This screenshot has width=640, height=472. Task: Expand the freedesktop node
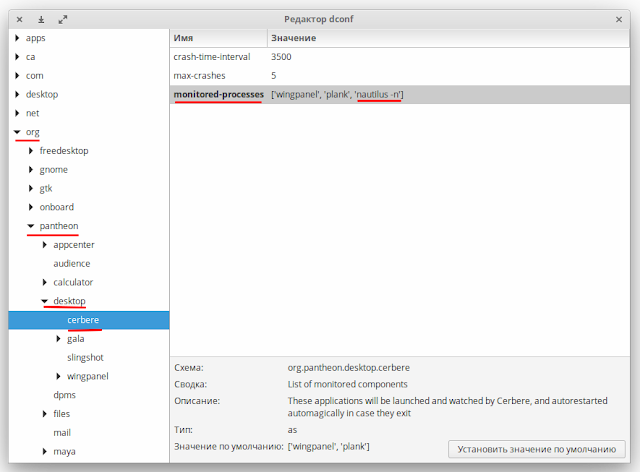(31, 151)
